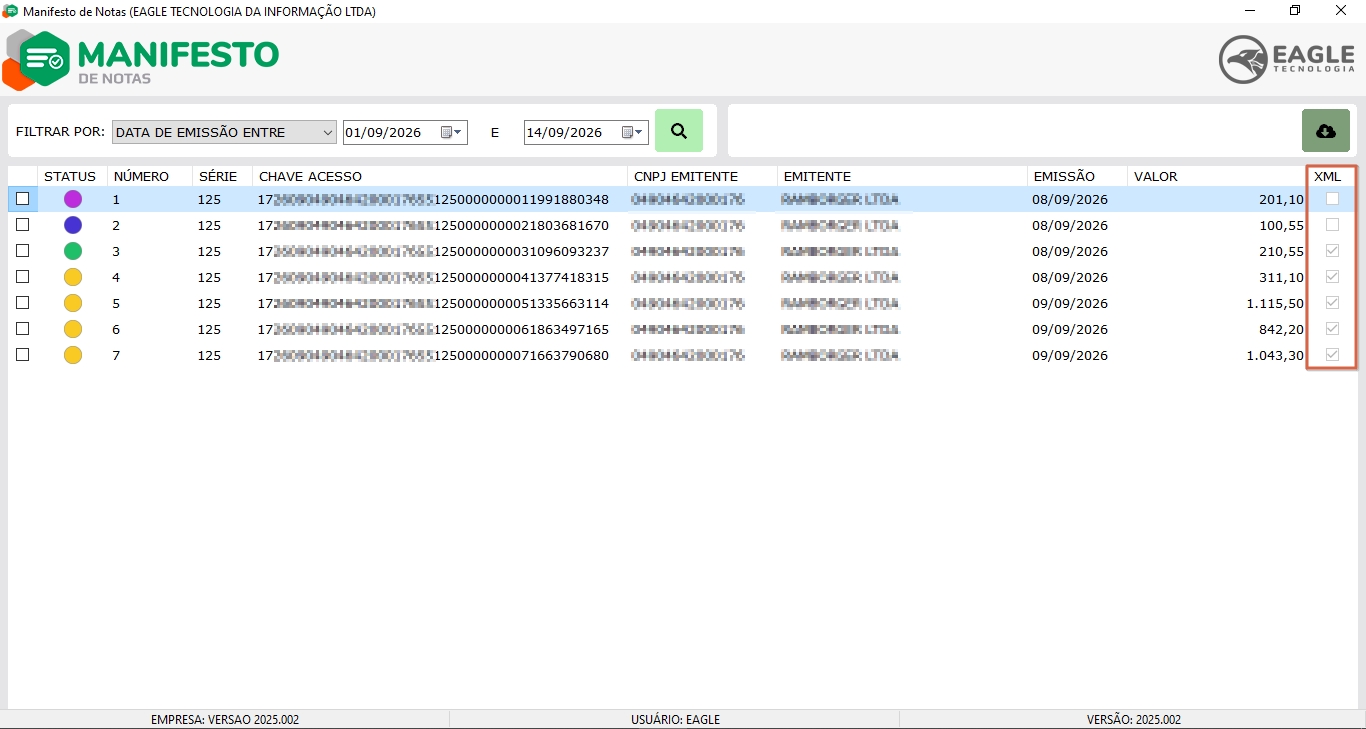Click the access key ending in 1991880348
1366x729 pixels.
[x=434, y=199]
